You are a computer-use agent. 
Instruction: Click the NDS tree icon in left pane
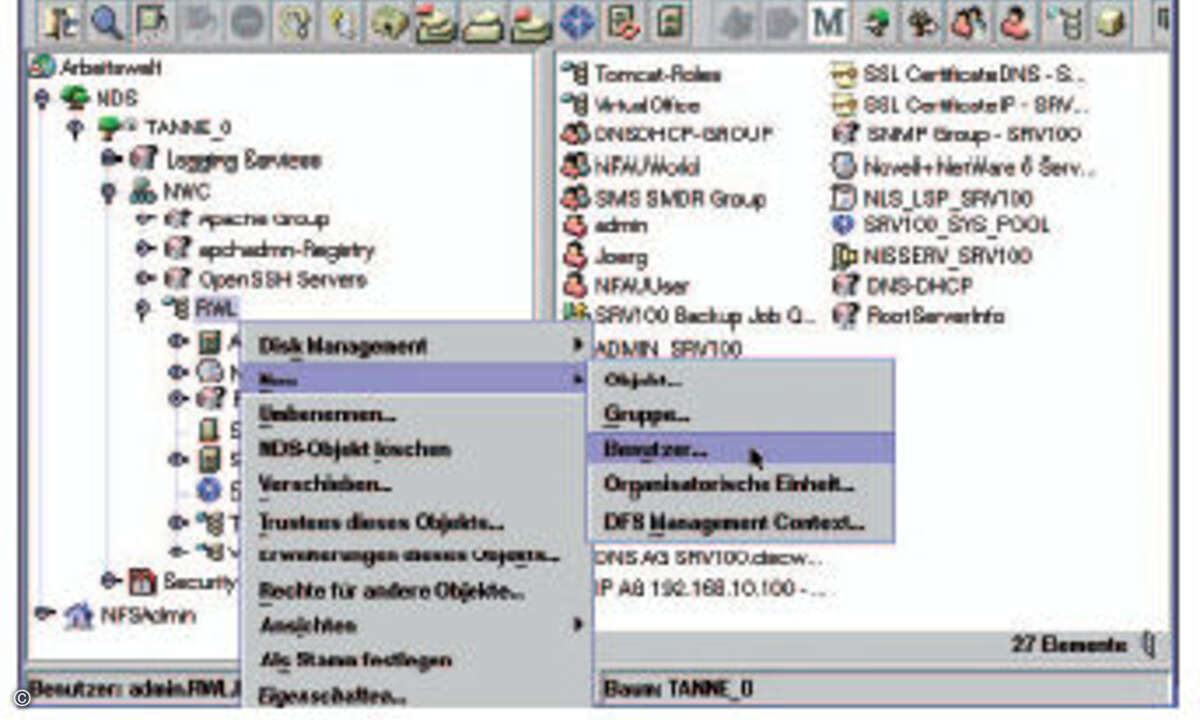point(74,98)
